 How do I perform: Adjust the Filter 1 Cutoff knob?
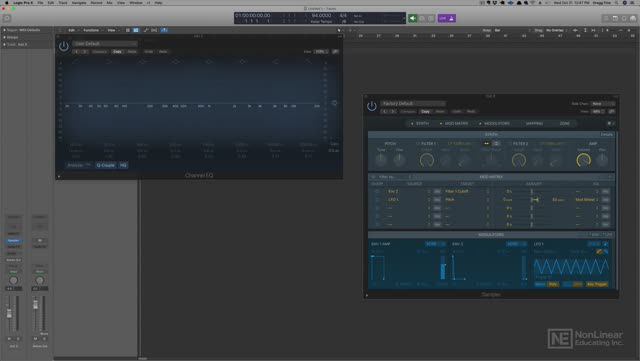427,160
